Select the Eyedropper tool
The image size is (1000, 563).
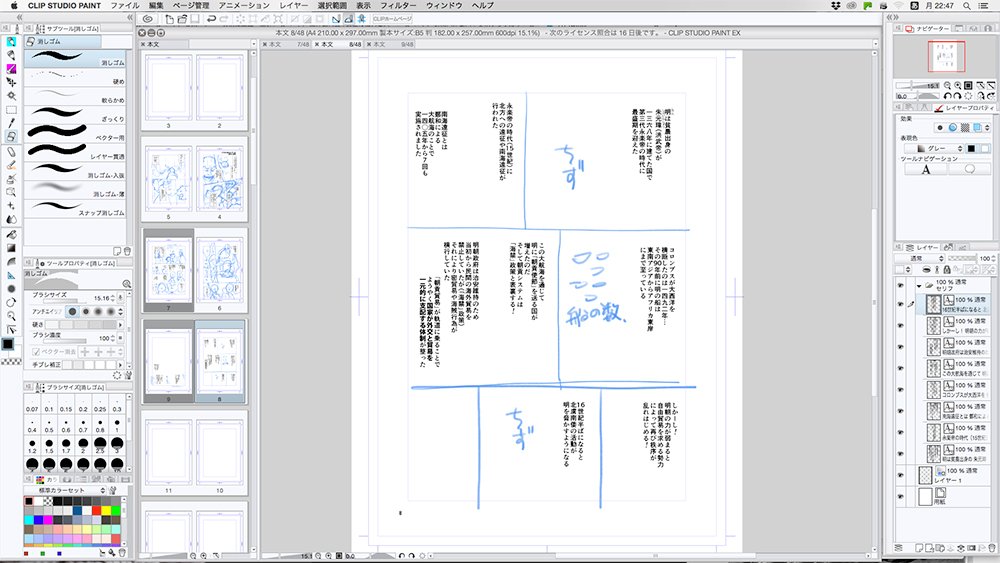pyautogui.click(x=11, y=122)
